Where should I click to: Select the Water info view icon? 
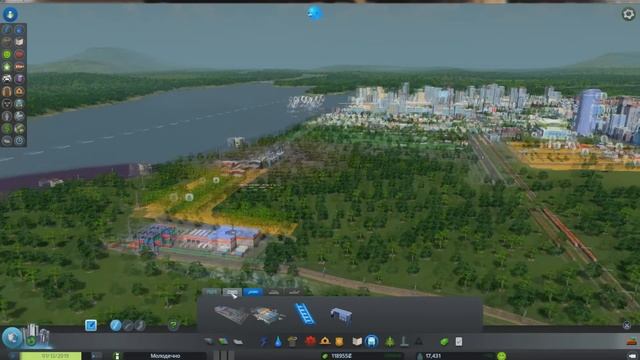19,29
